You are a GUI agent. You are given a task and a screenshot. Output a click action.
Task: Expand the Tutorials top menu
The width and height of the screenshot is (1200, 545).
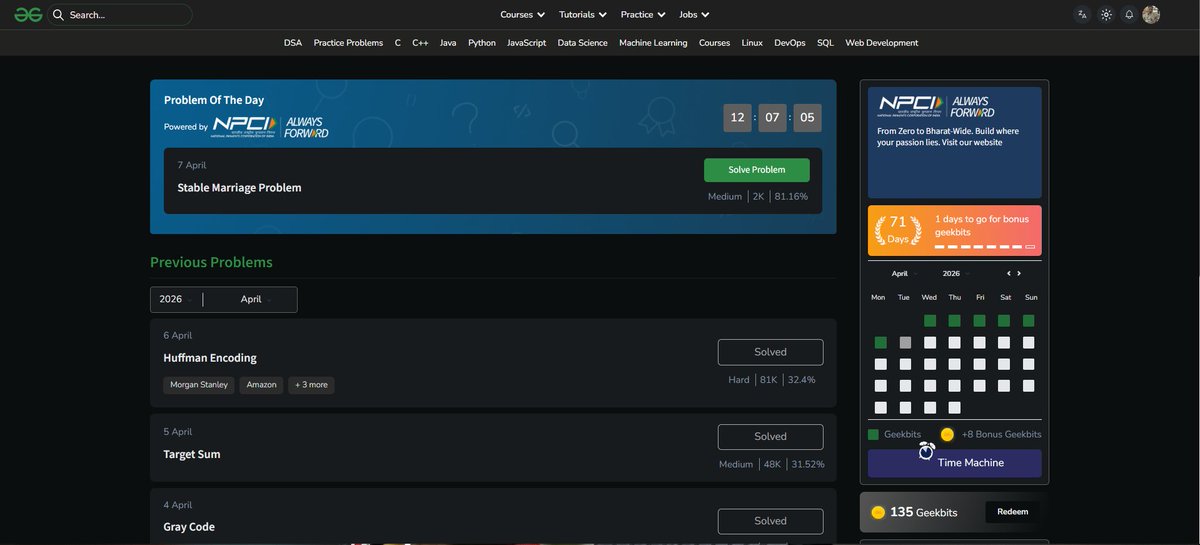583,15
